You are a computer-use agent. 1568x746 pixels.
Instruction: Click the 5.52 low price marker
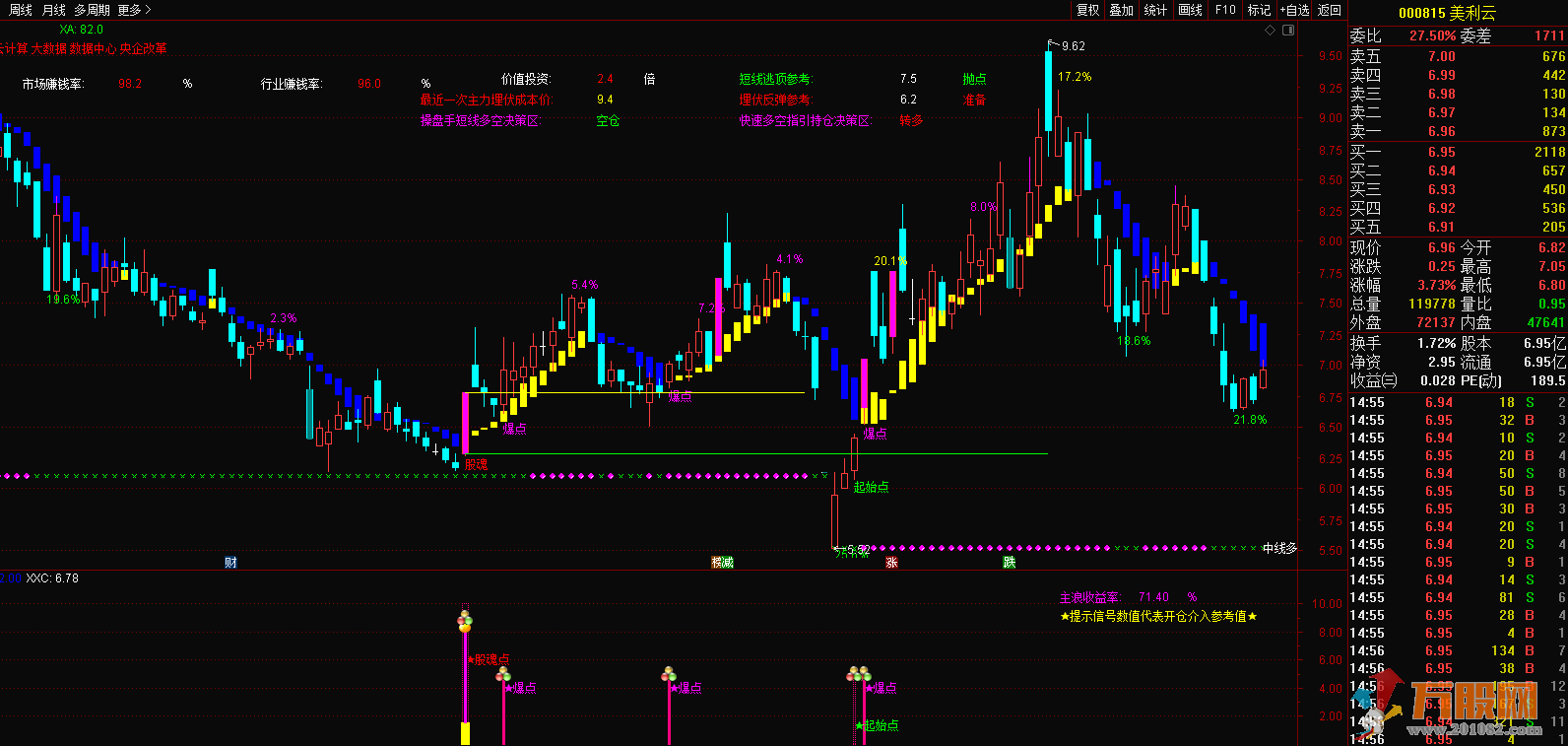[x=853, y=549]
